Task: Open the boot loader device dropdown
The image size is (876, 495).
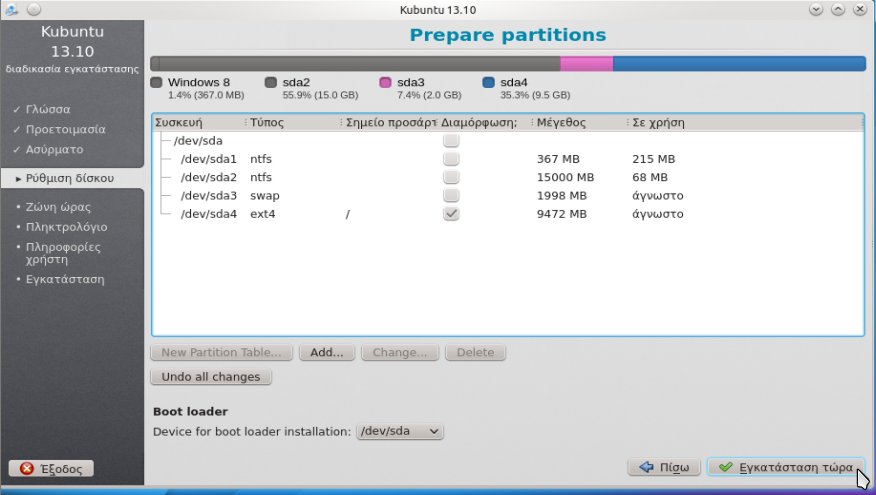Action: [x=400, y=431]
